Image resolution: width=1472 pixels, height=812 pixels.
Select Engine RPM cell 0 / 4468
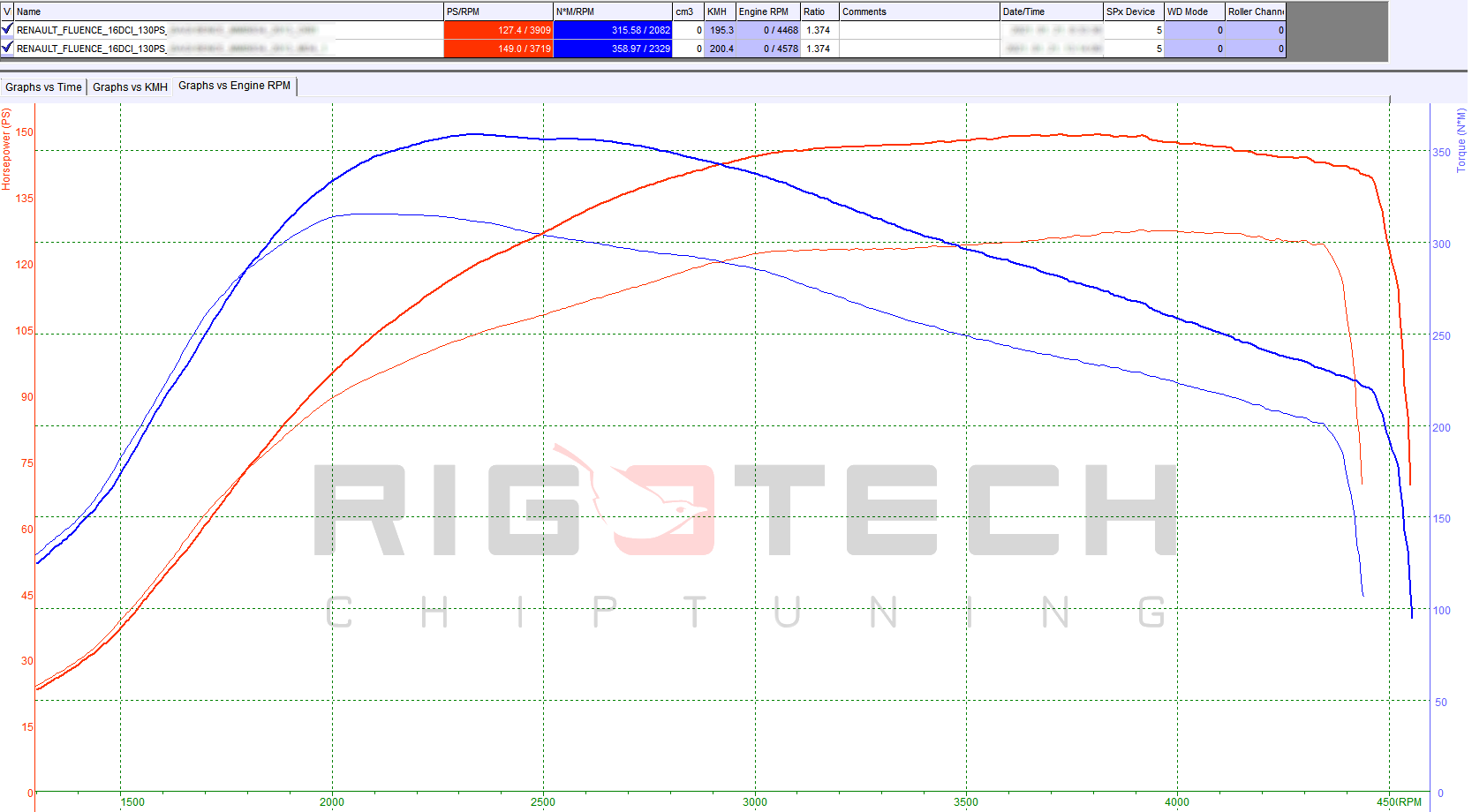point(768,30)
